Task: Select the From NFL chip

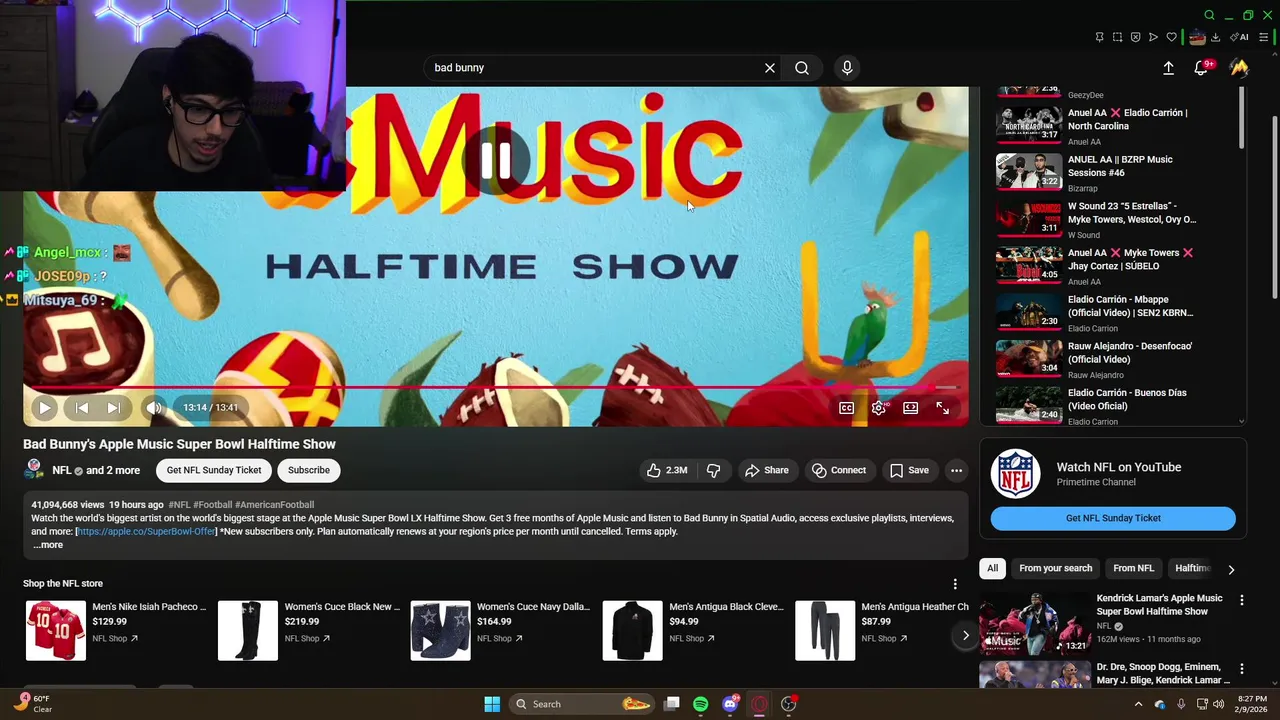Action: pyautogui.click(x=1133, y=568)
